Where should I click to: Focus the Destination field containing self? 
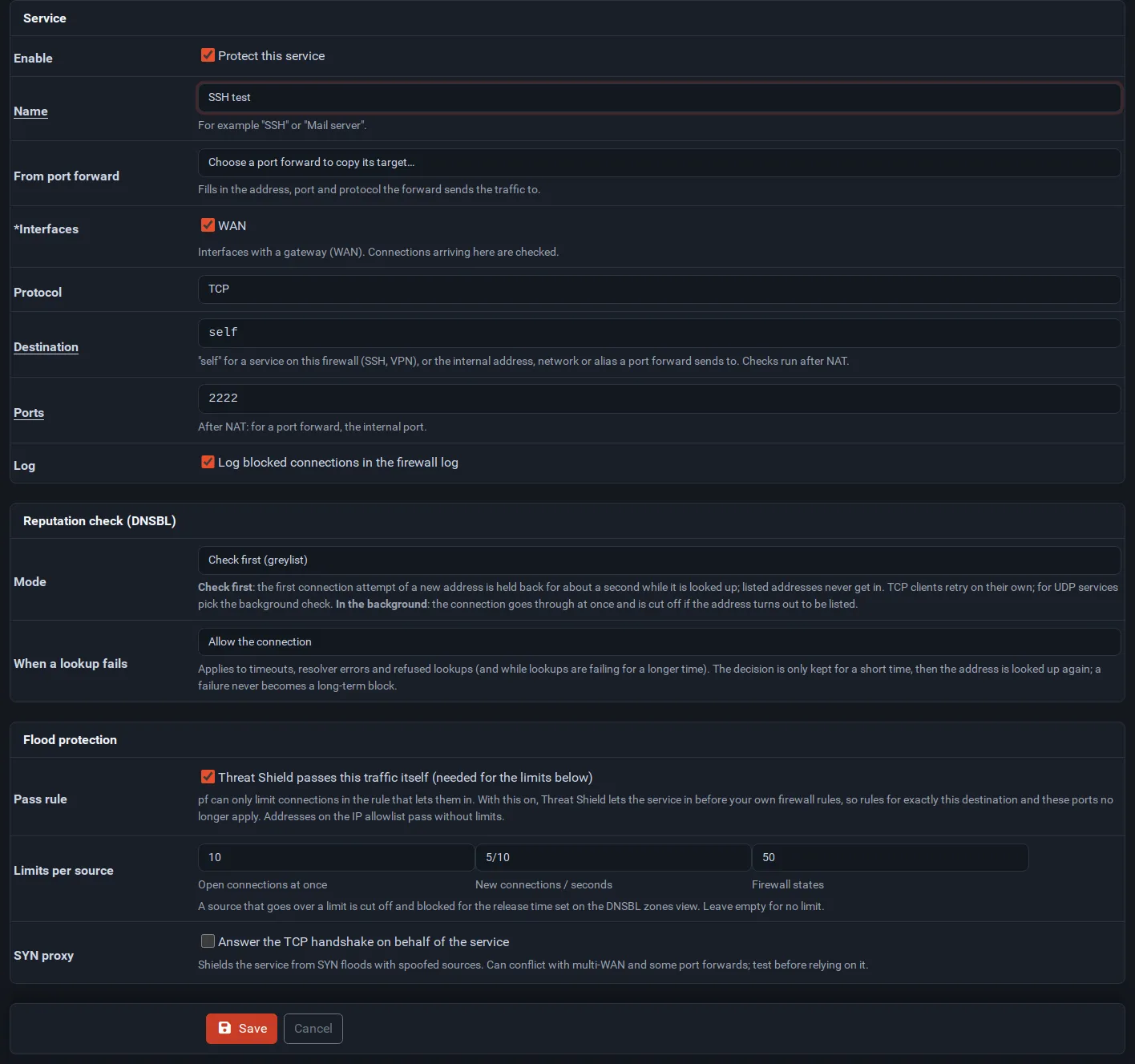[x=659, y=333]
